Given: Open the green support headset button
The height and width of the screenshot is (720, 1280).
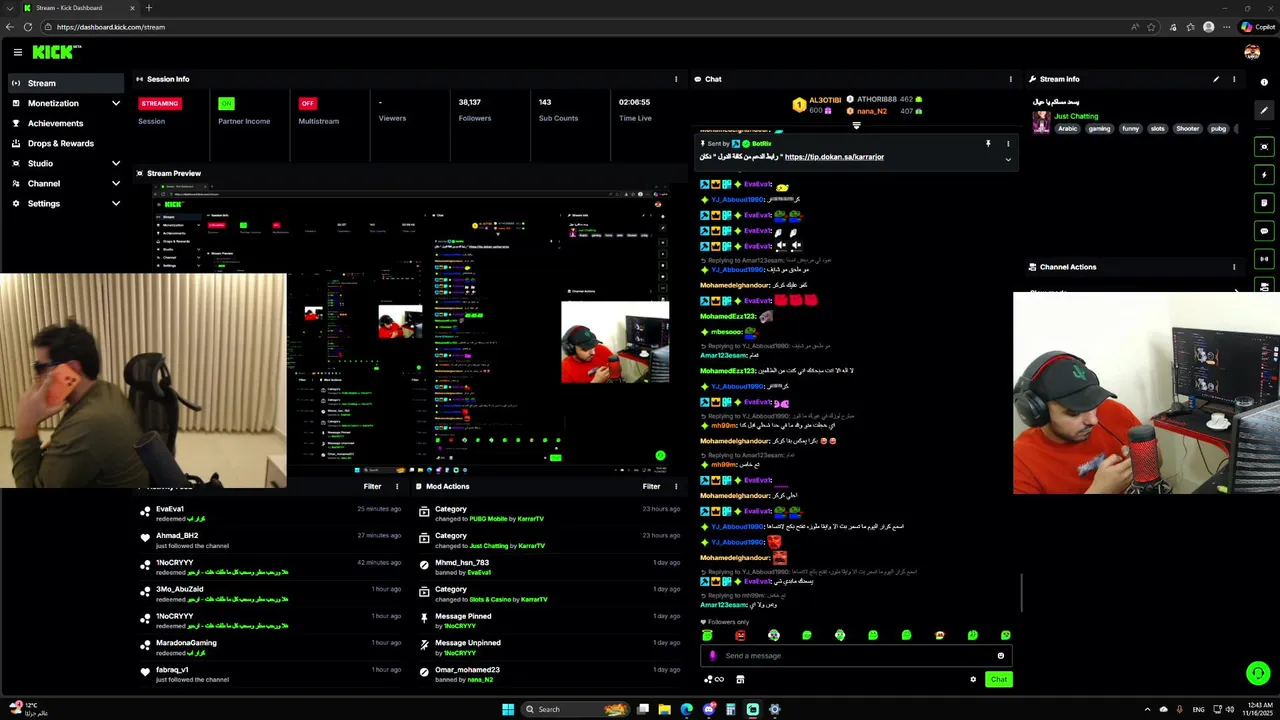Looking at the screenshot, I should pyautogui.click(x=1258, y=673).
